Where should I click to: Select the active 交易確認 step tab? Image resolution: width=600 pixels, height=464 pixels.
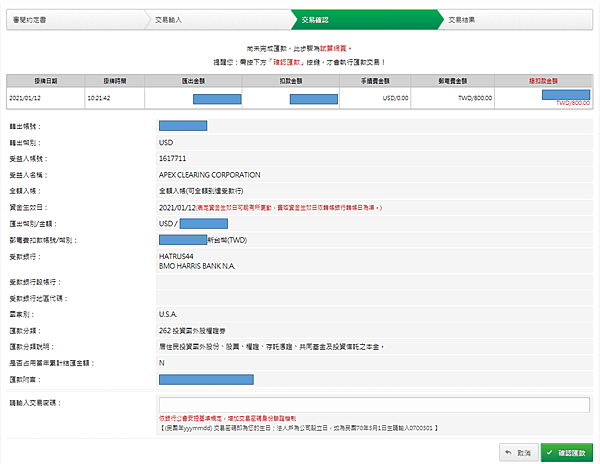pyautogui.click(x=367, y=20)
